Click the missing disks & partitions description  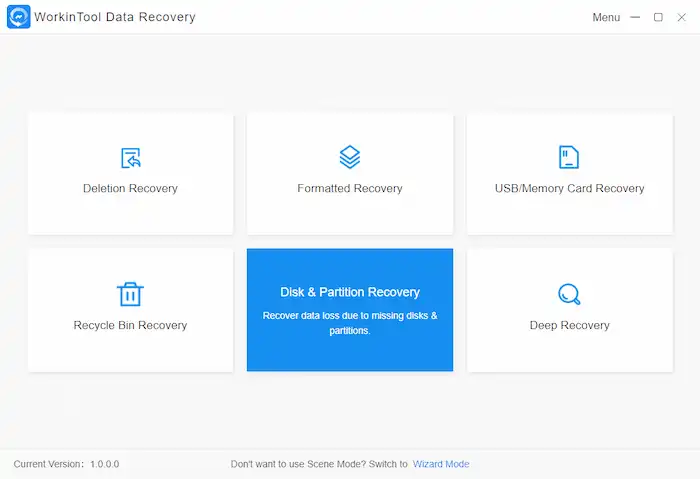click(x=350, y=323)
